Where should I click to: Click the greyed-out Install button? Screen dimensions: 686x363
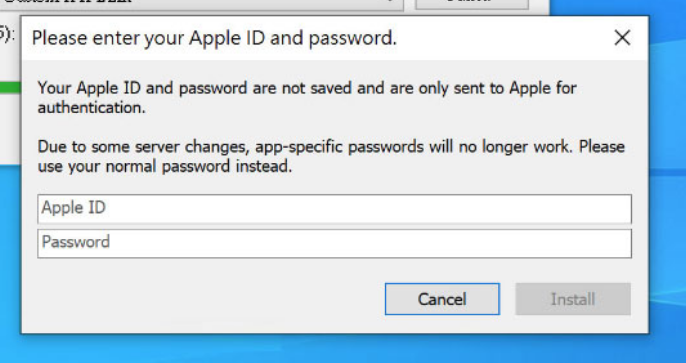573,299
